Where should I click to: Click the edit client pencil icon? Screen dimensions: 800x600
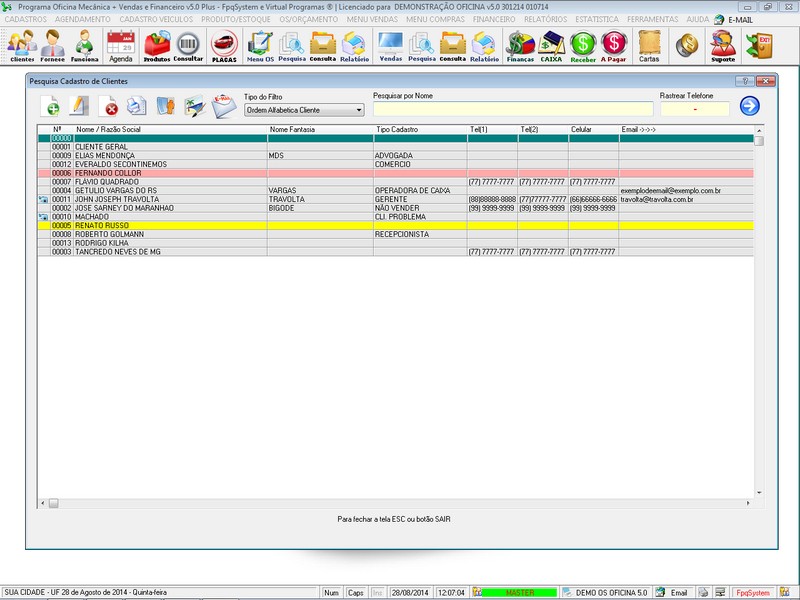coord(80,106)
